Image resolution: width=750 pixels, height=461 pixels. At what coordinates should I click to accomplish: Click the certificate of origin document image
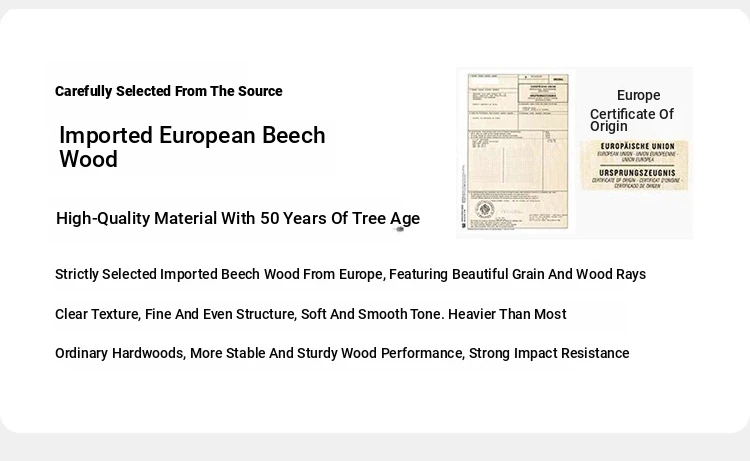tap(517, 152)
